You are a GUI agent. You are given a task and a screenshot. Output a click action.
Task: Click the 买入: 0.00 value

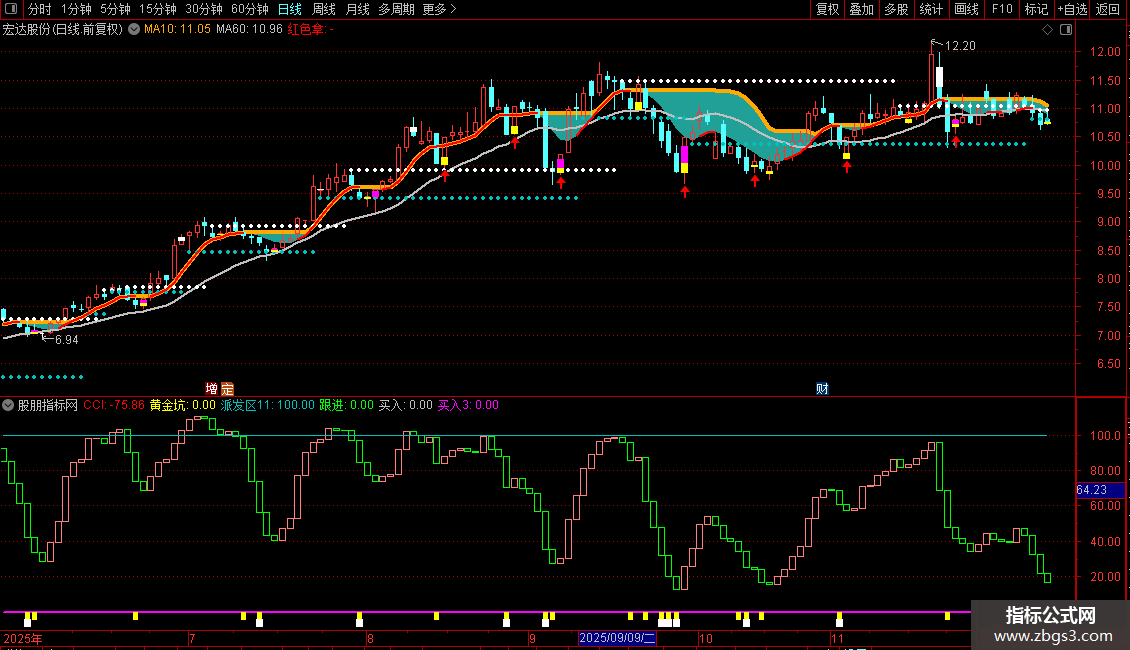coord(406,406)
